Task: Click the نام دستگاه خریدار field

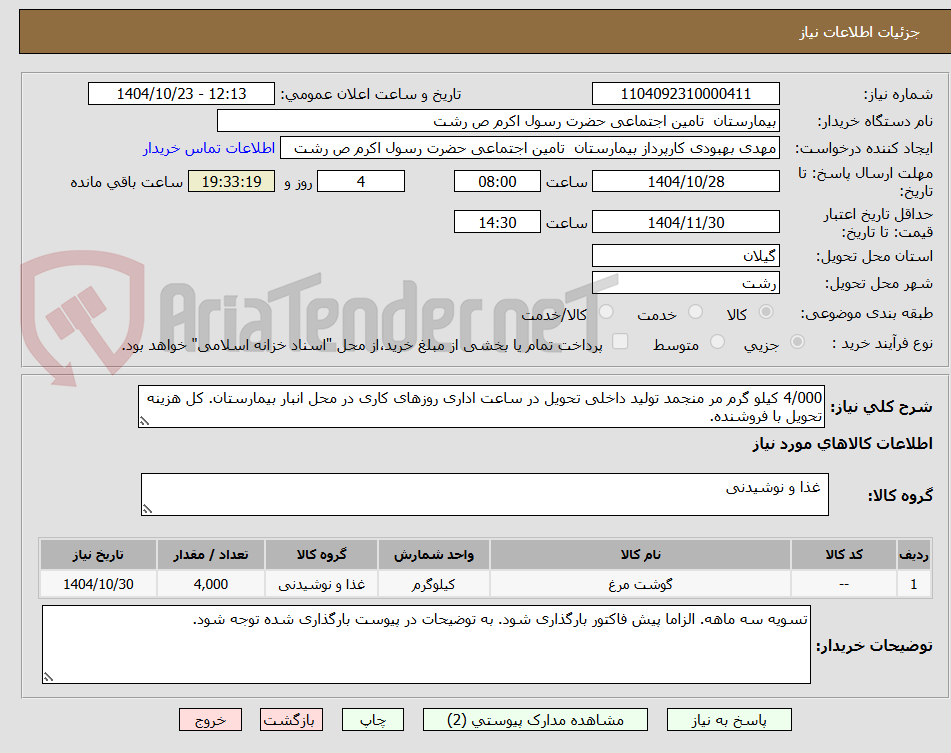Action: coord(498,121)
